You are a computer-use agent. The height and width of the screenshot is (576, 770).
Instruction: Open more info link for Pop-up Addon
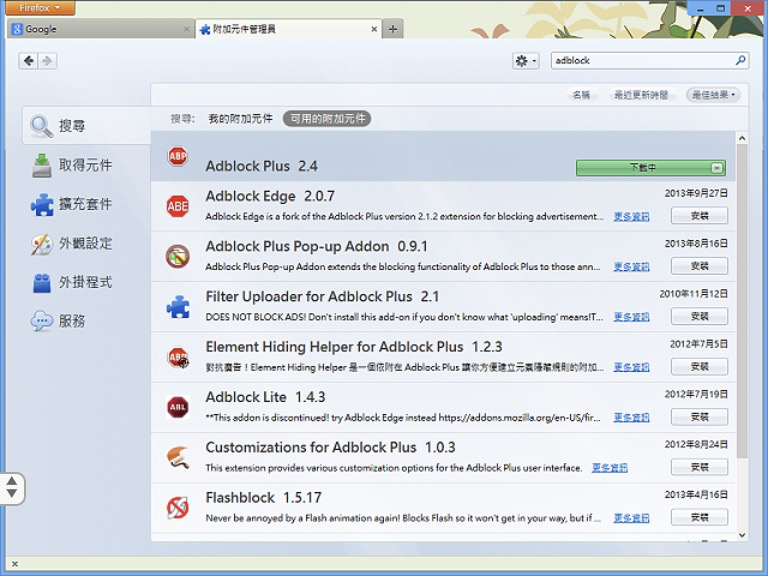[x=632, y=267]
